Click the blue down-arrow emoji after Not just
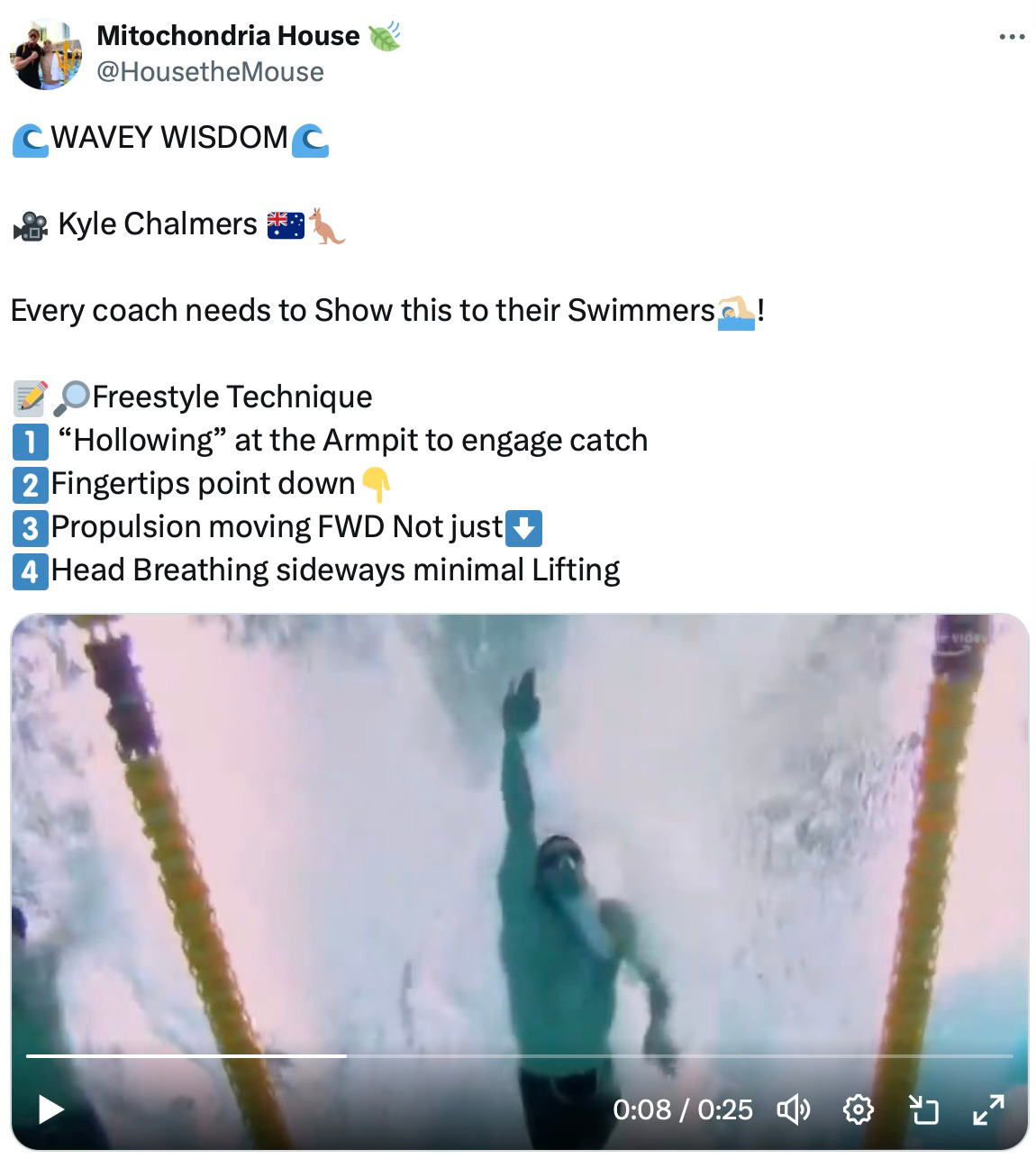 524,528
